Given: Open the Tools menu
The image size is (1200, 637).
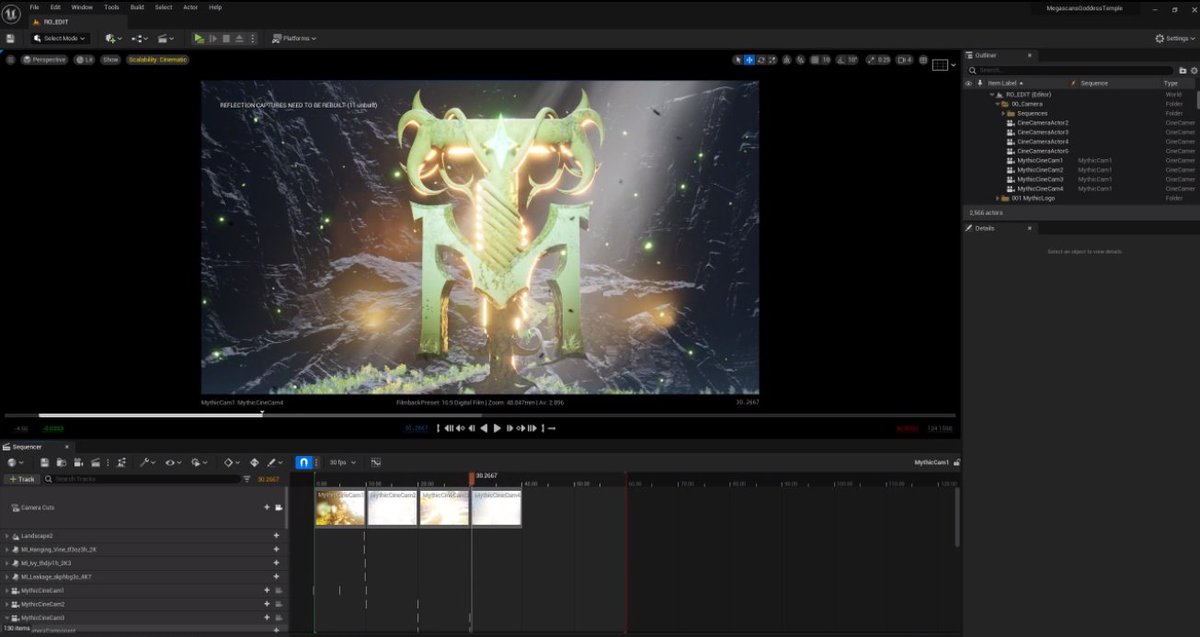Looking at the screenshot, I should tap(111, 7).
